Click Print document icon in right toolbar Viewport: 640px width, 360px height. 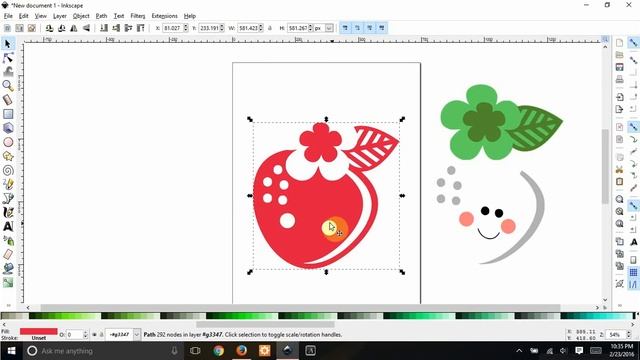(620, 79)
